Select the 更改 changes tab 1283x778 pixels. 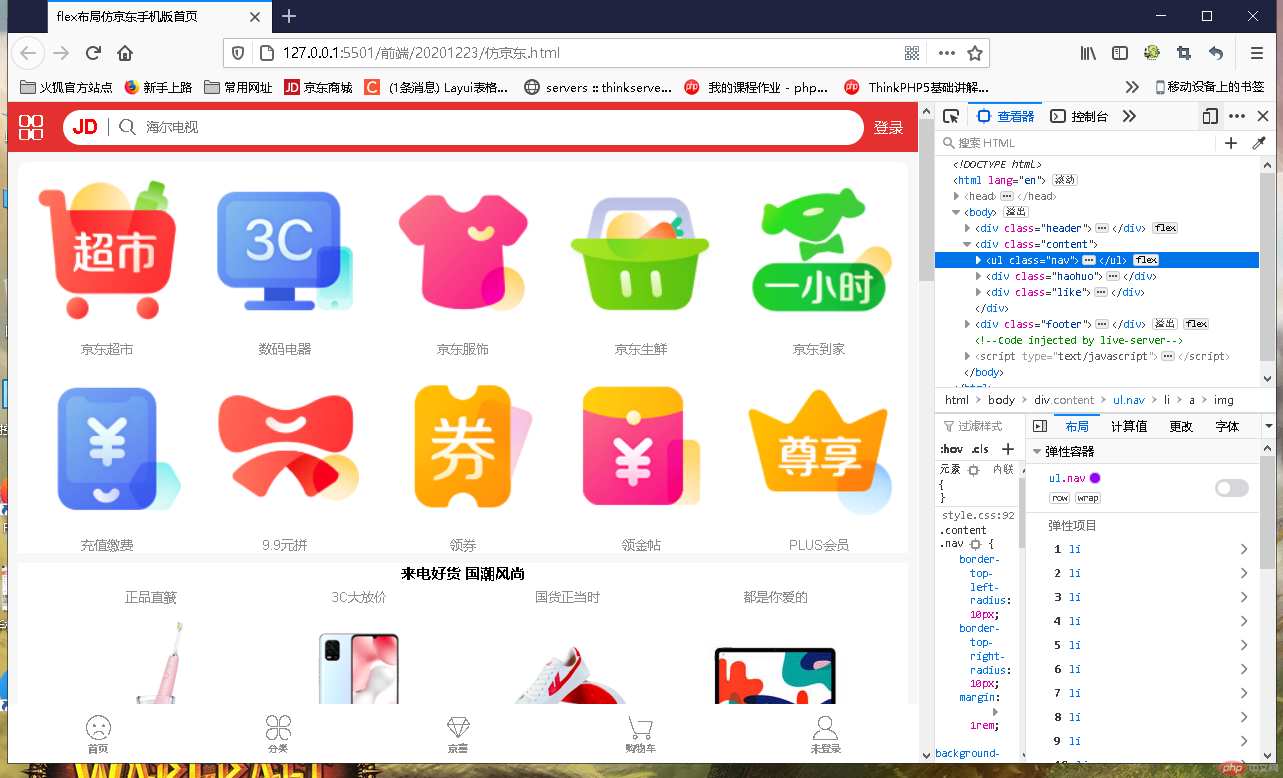(x=1181, y=426)
